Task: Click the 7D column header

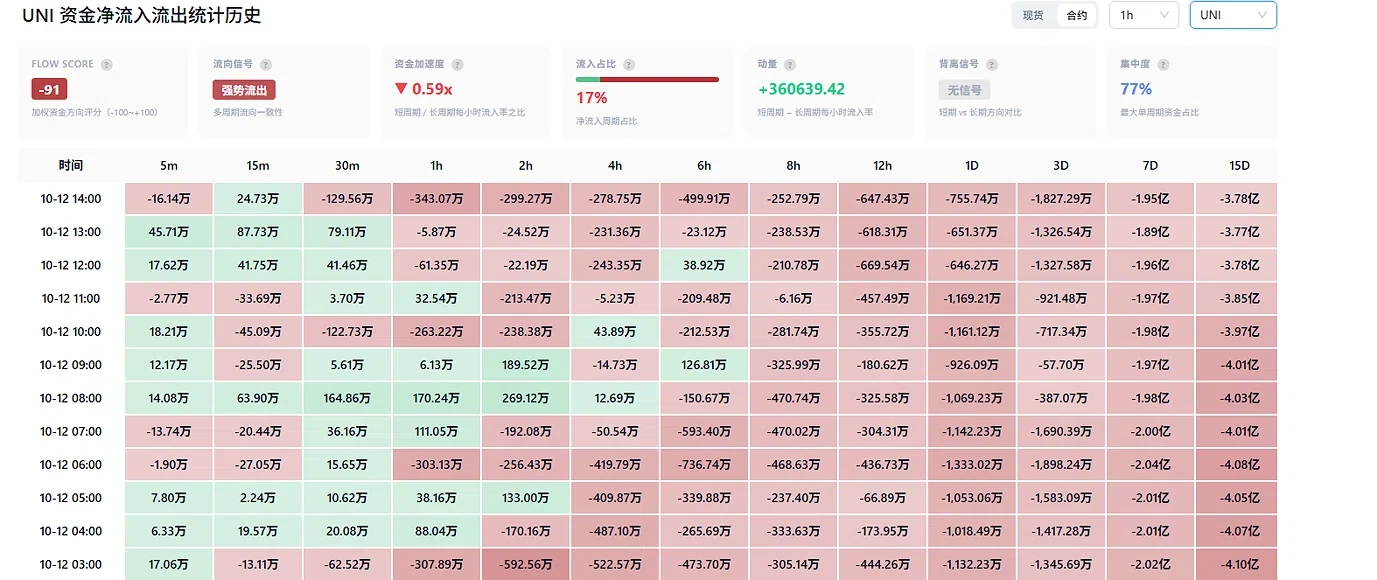Action: 1150,165
